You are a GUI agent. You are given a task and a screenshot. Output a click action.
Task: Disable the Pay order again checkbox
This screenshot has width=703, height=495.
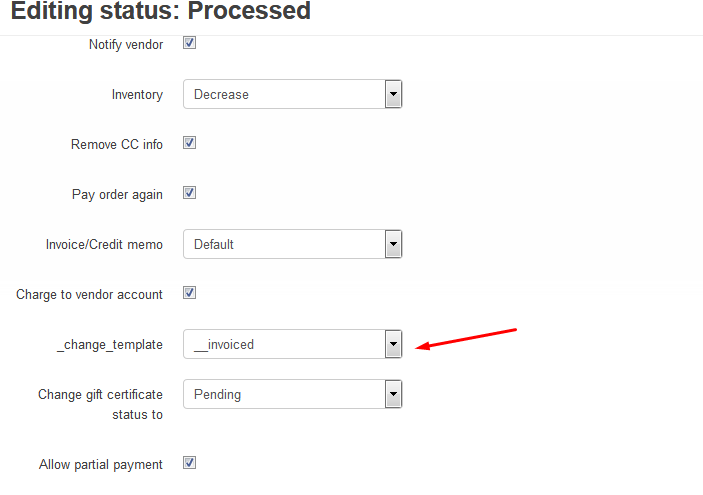click(x=189, y=193)
